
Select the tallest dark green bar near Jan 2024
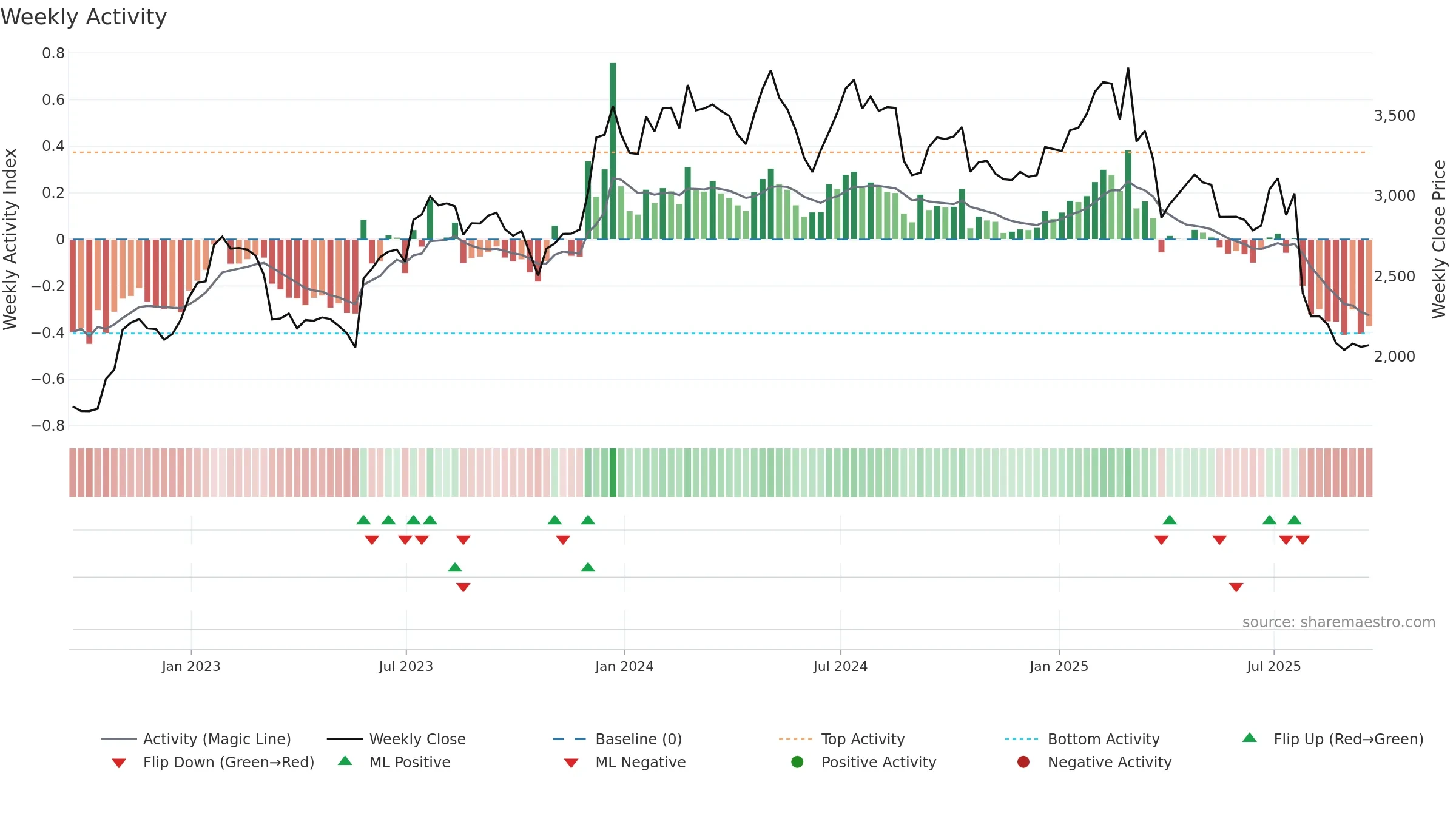coord(613,151)
